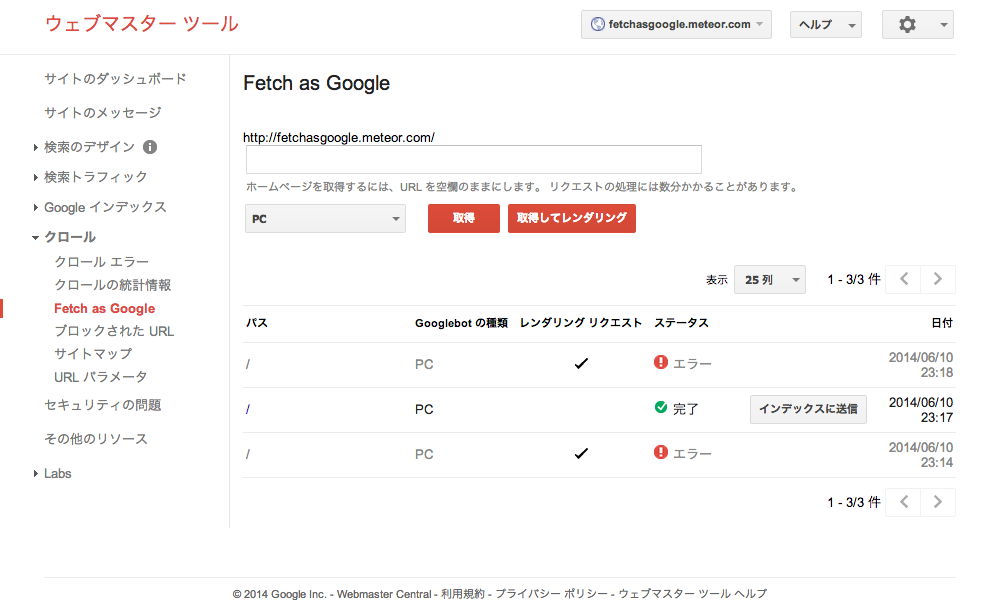Click the date 2014/06/10 23:18
Screen dimensions: 994x600
click(920, 365)
